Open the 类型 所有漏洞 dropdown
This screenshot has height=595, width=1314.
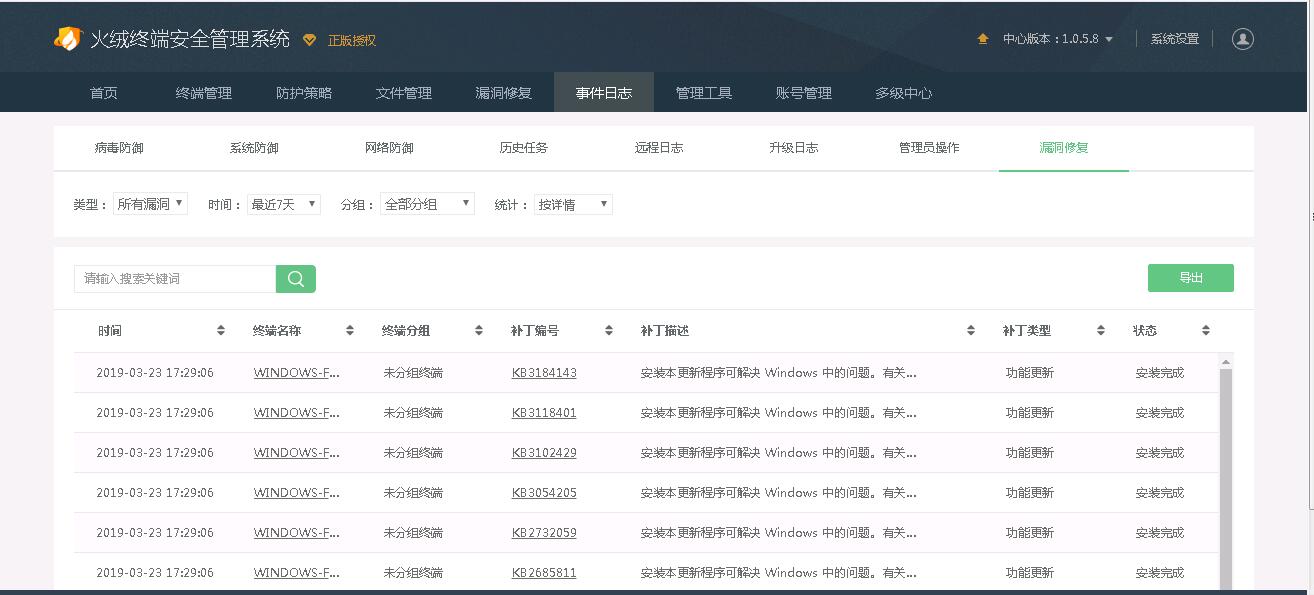point(150,204)
